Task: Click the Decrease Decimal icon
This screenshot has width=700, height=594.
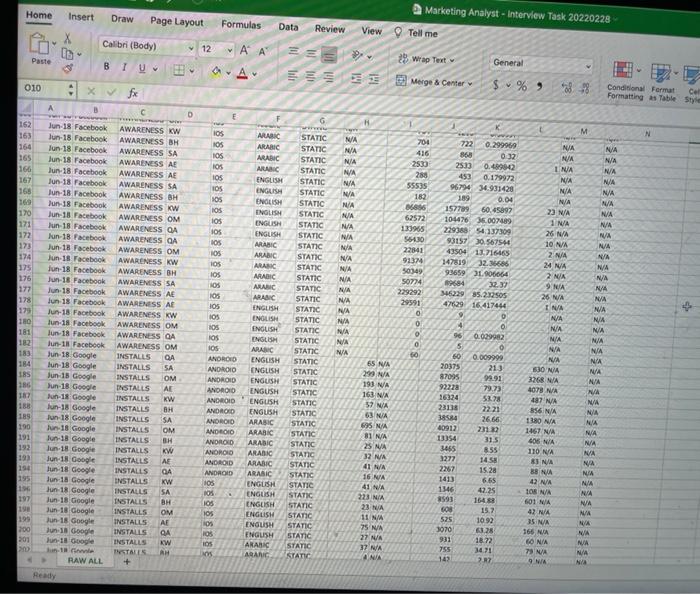Action: pyautogui.click(x=585, y=89)
